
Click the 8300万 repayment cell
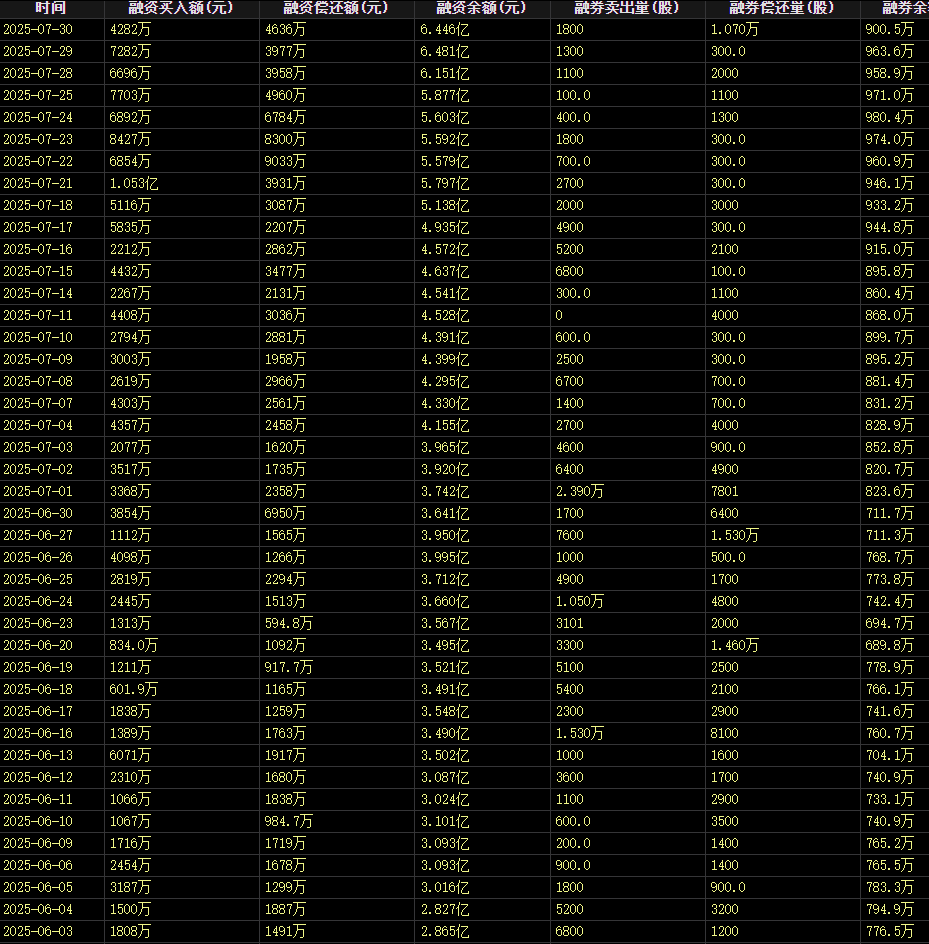285,140
